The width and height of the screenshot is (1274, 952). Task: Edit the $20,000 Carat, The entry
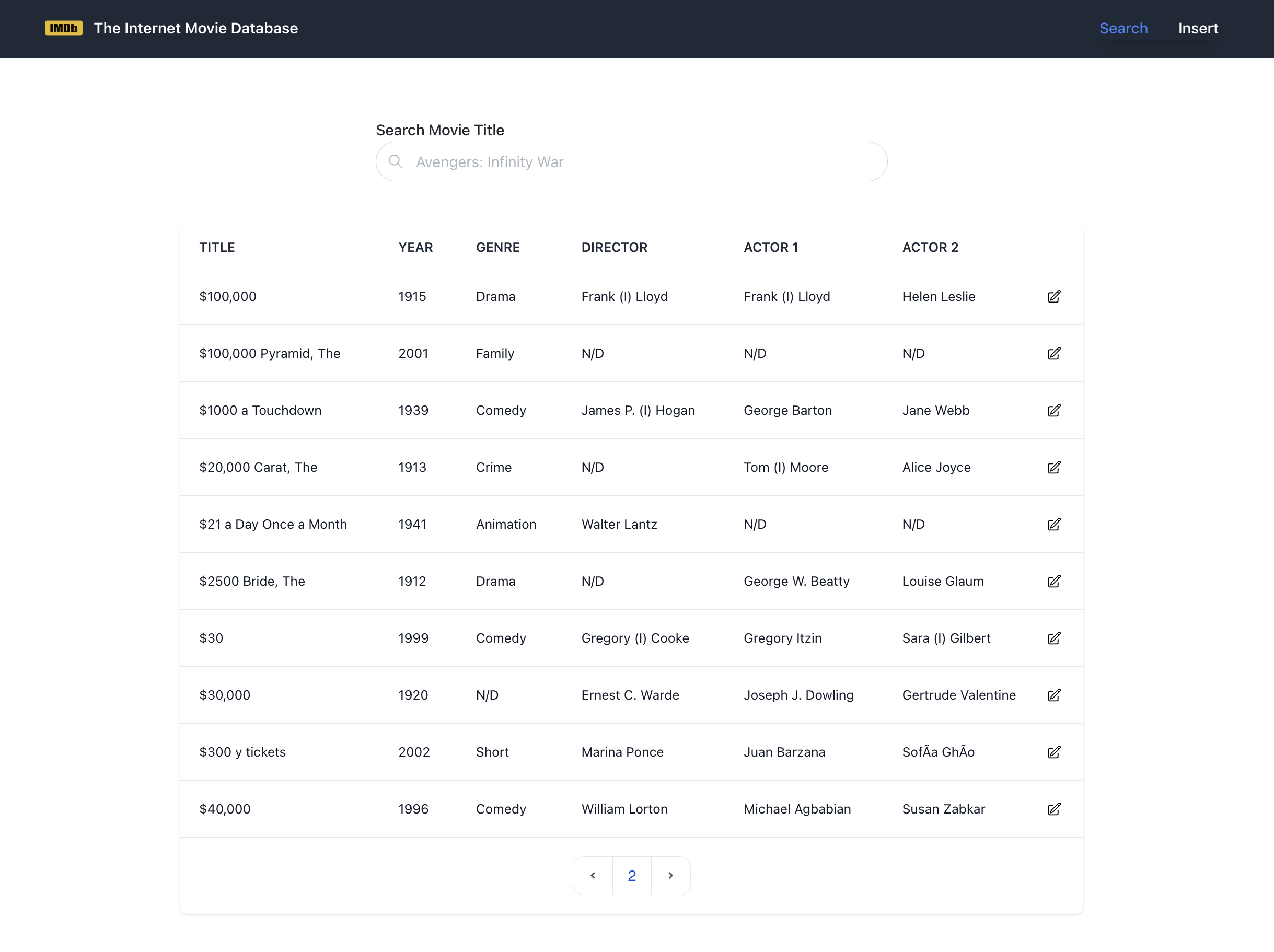1053,468
